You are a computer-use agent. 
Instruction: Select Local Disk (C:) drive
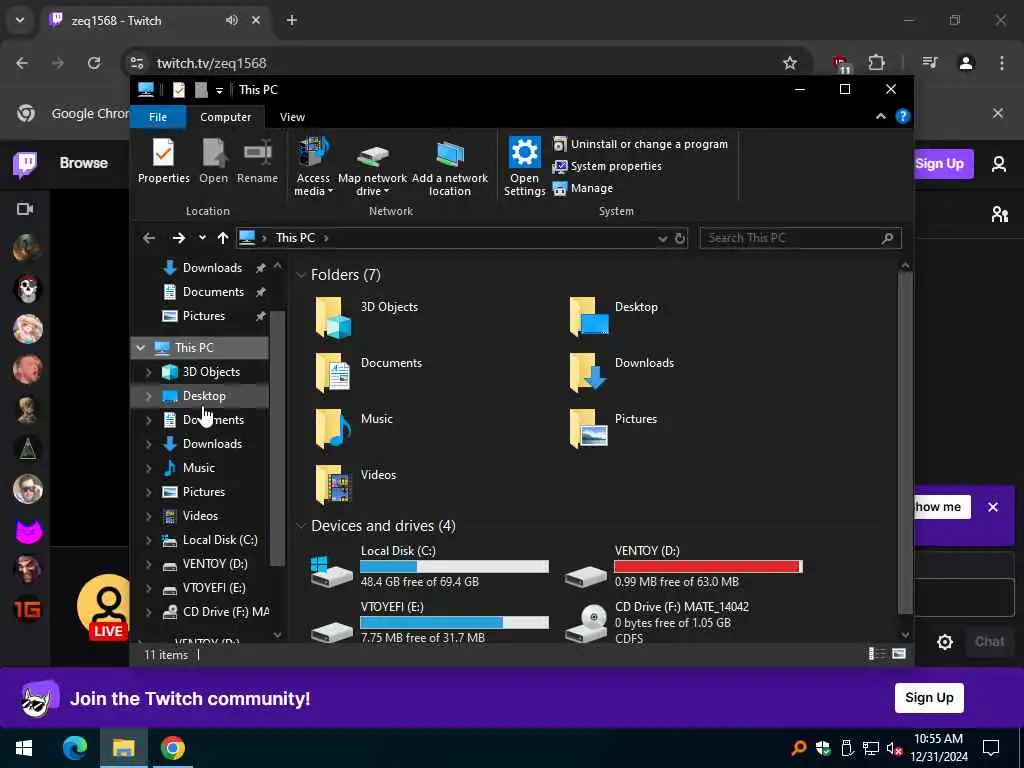point(430,566)
